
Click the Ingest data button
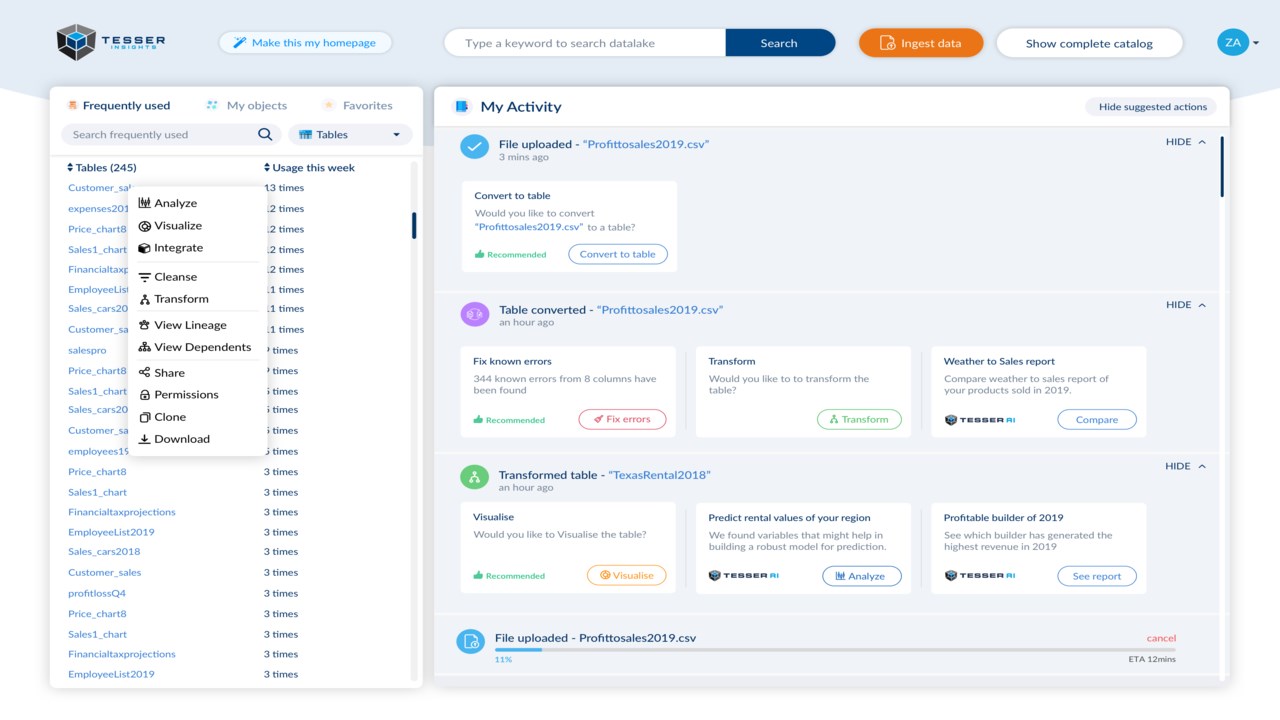921,43
